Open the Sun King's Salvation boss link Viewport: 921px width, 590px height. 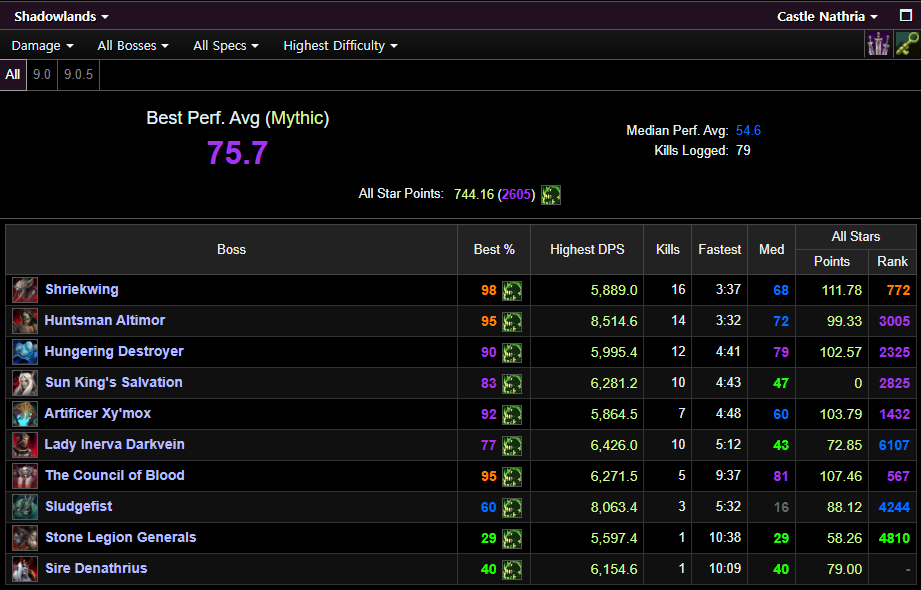[114, 382]
